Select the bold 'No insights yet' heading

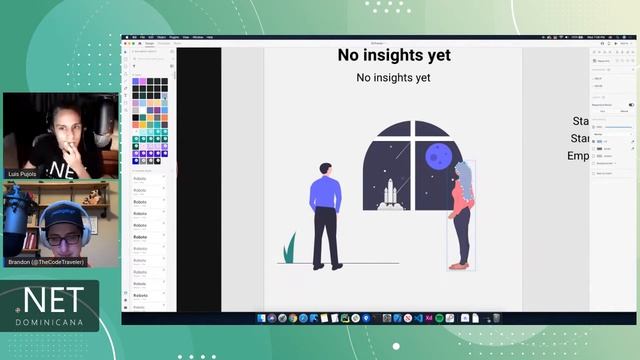click(x=394, y=55)
